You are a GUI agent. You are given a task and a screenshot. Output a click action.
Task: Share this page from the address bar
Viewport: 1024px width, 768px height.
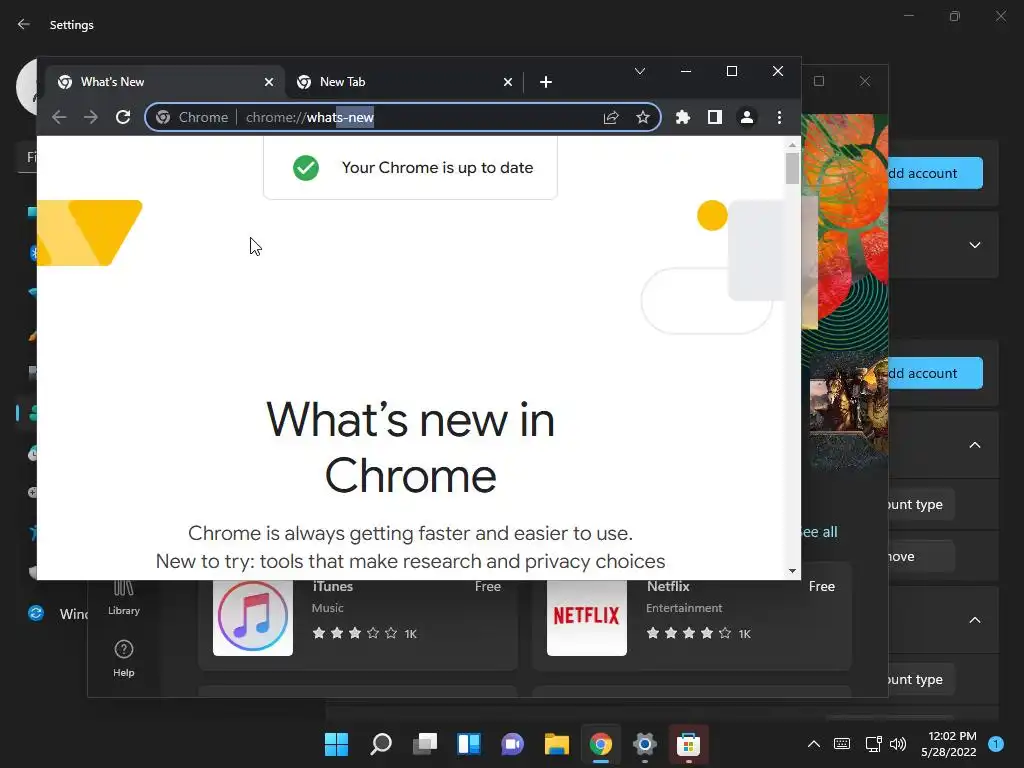[x=611, y=118]
